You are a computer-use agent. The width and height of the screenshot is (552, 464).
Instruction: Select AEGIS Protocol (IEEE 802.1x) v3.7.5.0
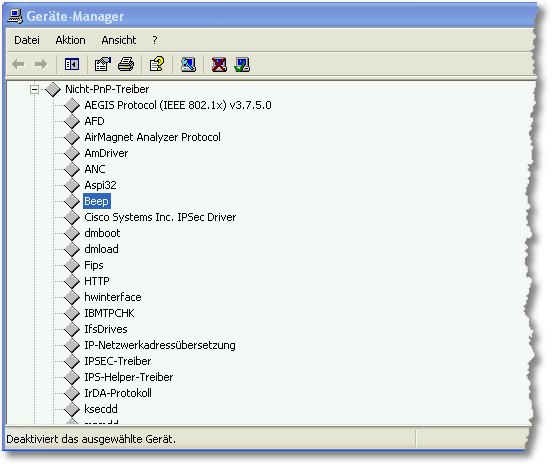[x=178, y=105]
